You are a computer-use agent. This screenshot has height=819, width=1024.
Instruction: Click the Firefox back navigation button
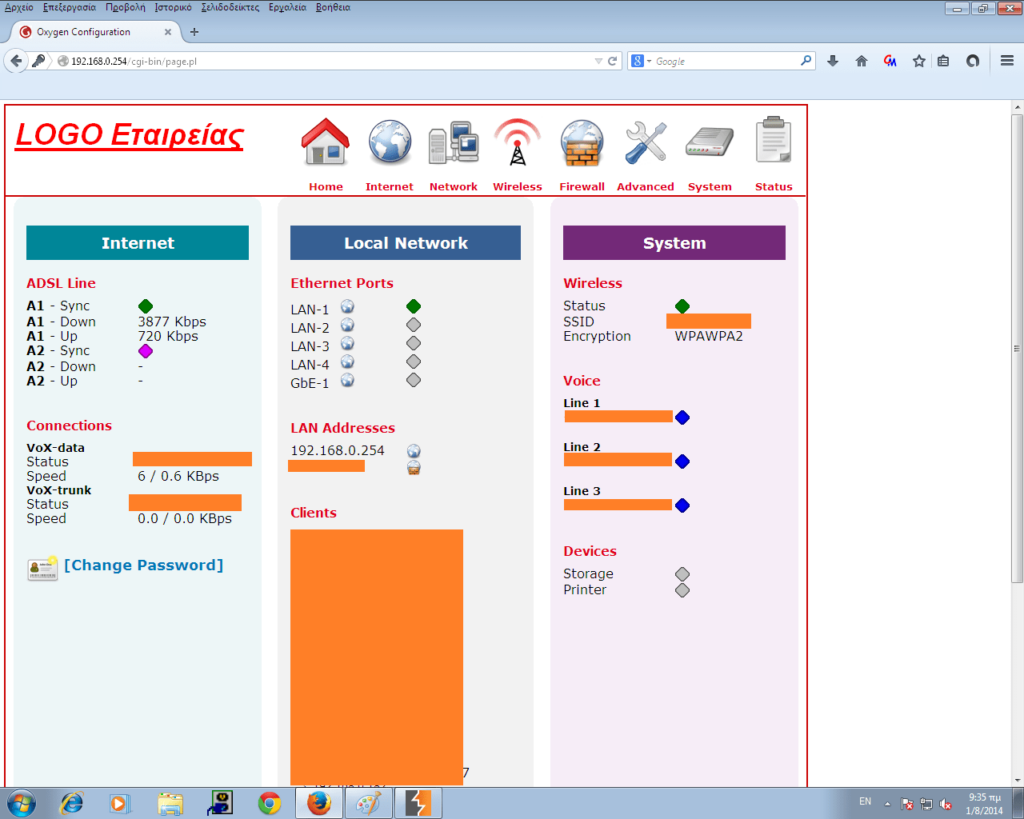click(x=16, y=61)
